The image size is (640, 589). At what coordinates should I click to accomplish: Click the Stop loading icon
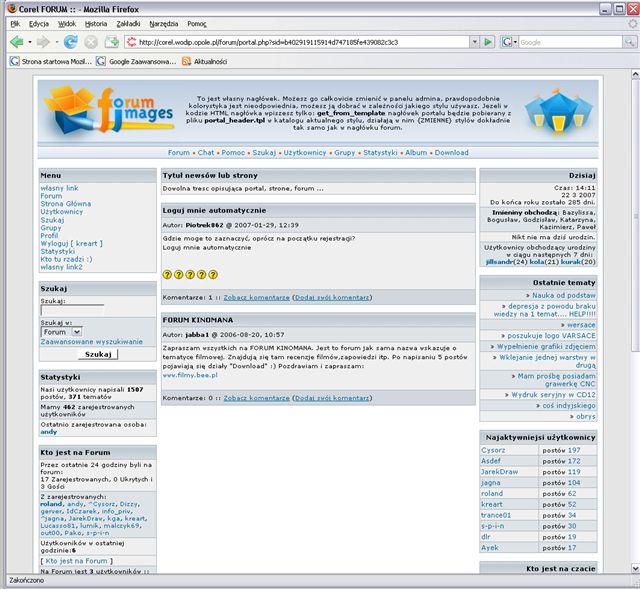click(91, 42)
